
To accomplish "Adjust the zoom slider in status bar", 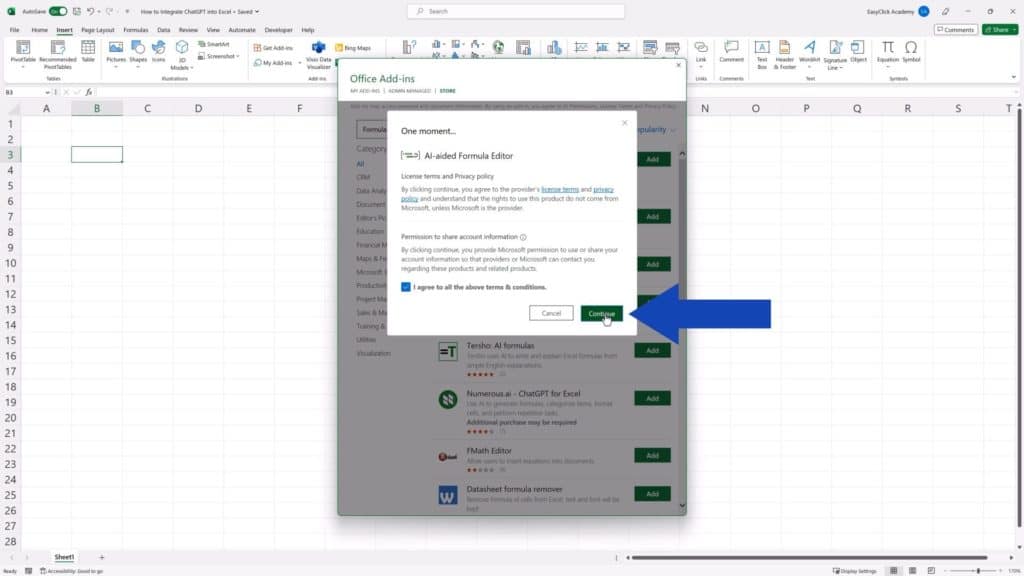I will coord(978,571).
